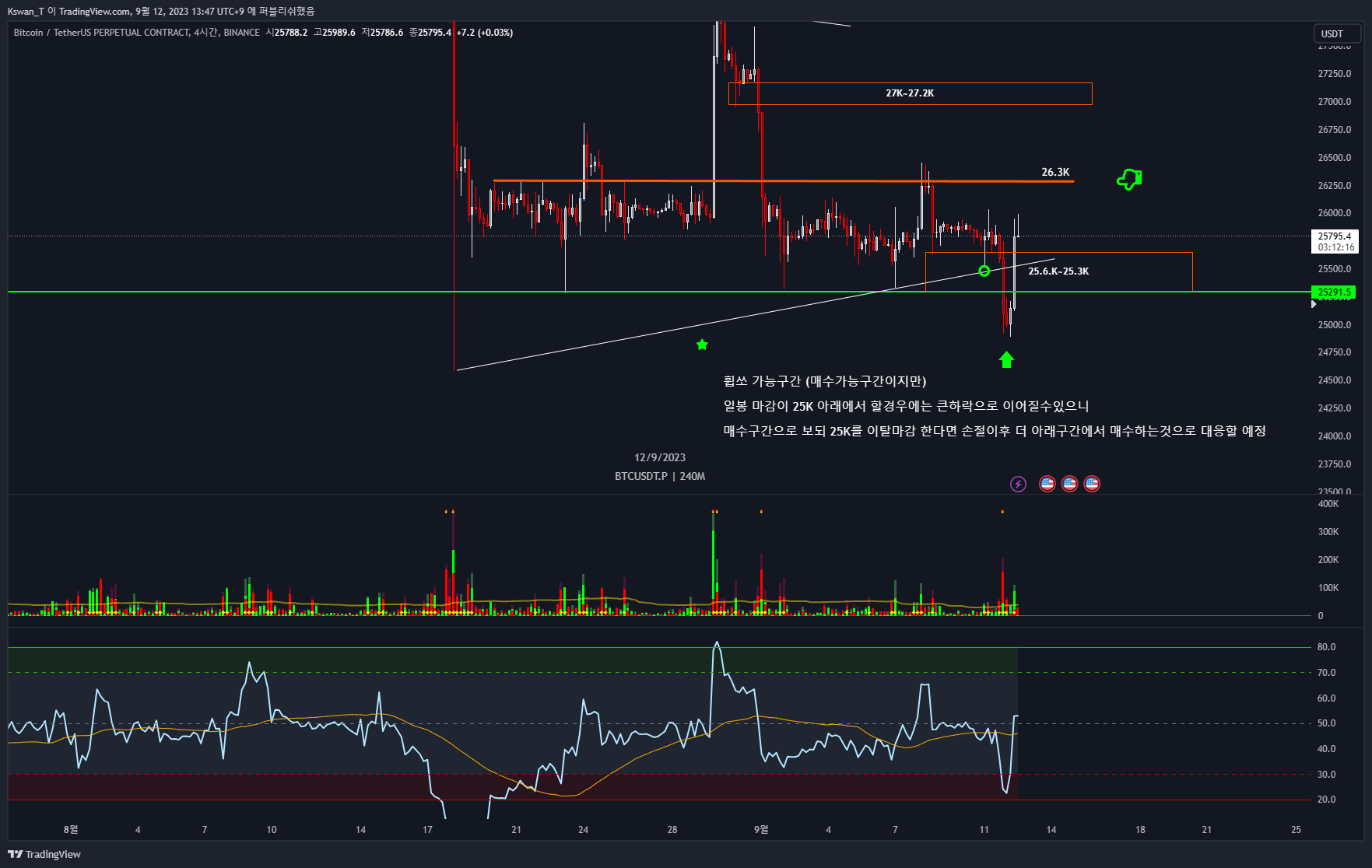Image resolution: width=1372 pixels, height=868 pixels.
Task: Open the middle US flag economic event
Action: click(x=1070, y=484)
